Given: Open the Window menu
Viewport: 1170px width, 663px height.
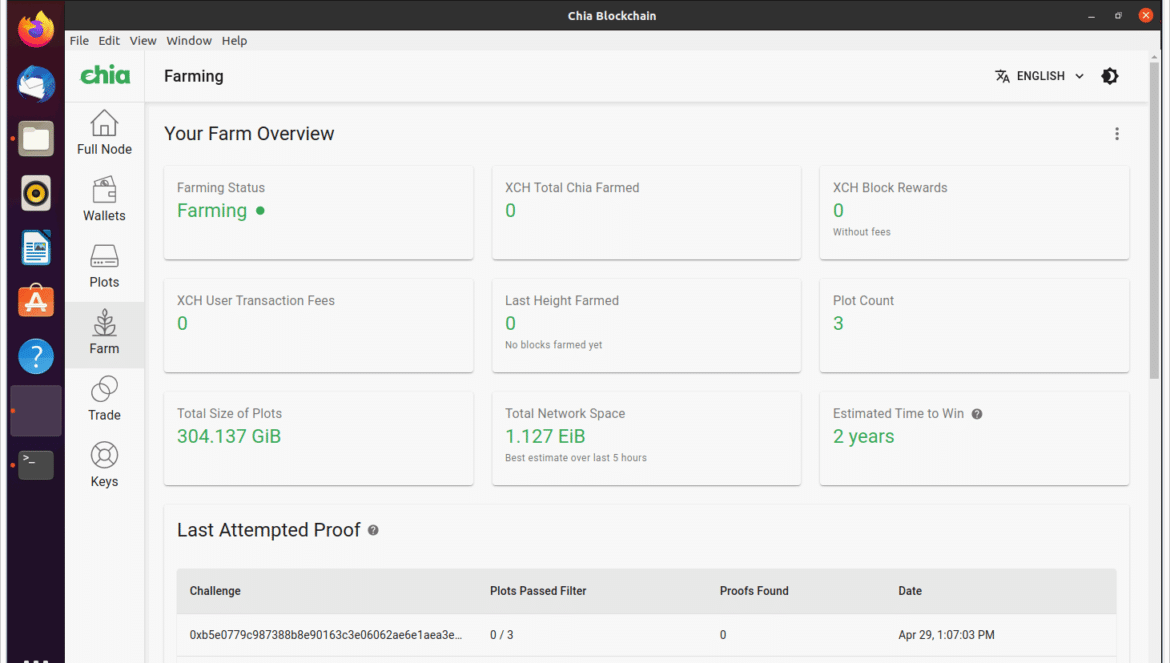Looking at the screenshot, I should 189,40.
